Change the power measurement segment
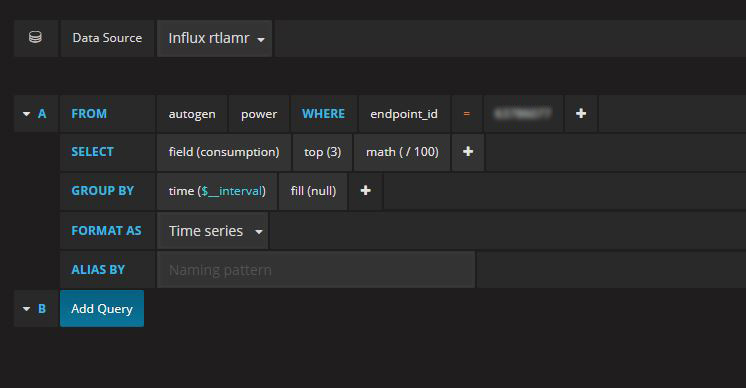 [259, 114]
